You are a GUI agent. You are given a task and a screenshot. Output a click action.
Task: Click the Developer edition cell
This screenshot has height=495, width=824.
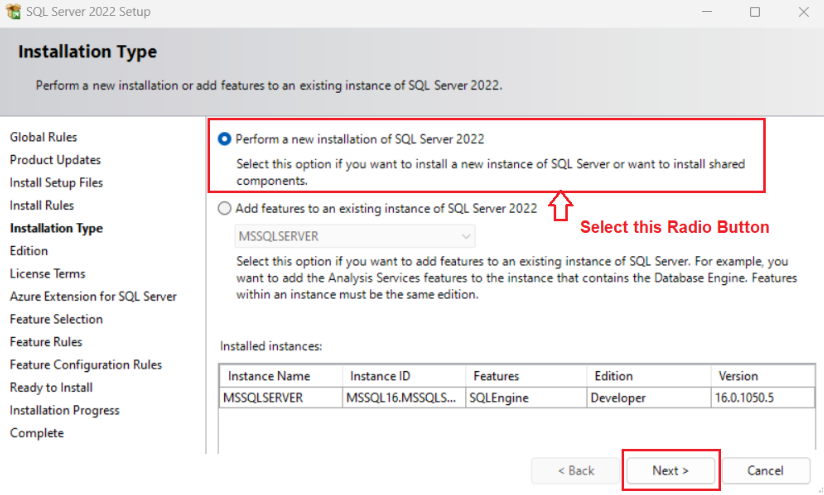click(x=648, y=398)
